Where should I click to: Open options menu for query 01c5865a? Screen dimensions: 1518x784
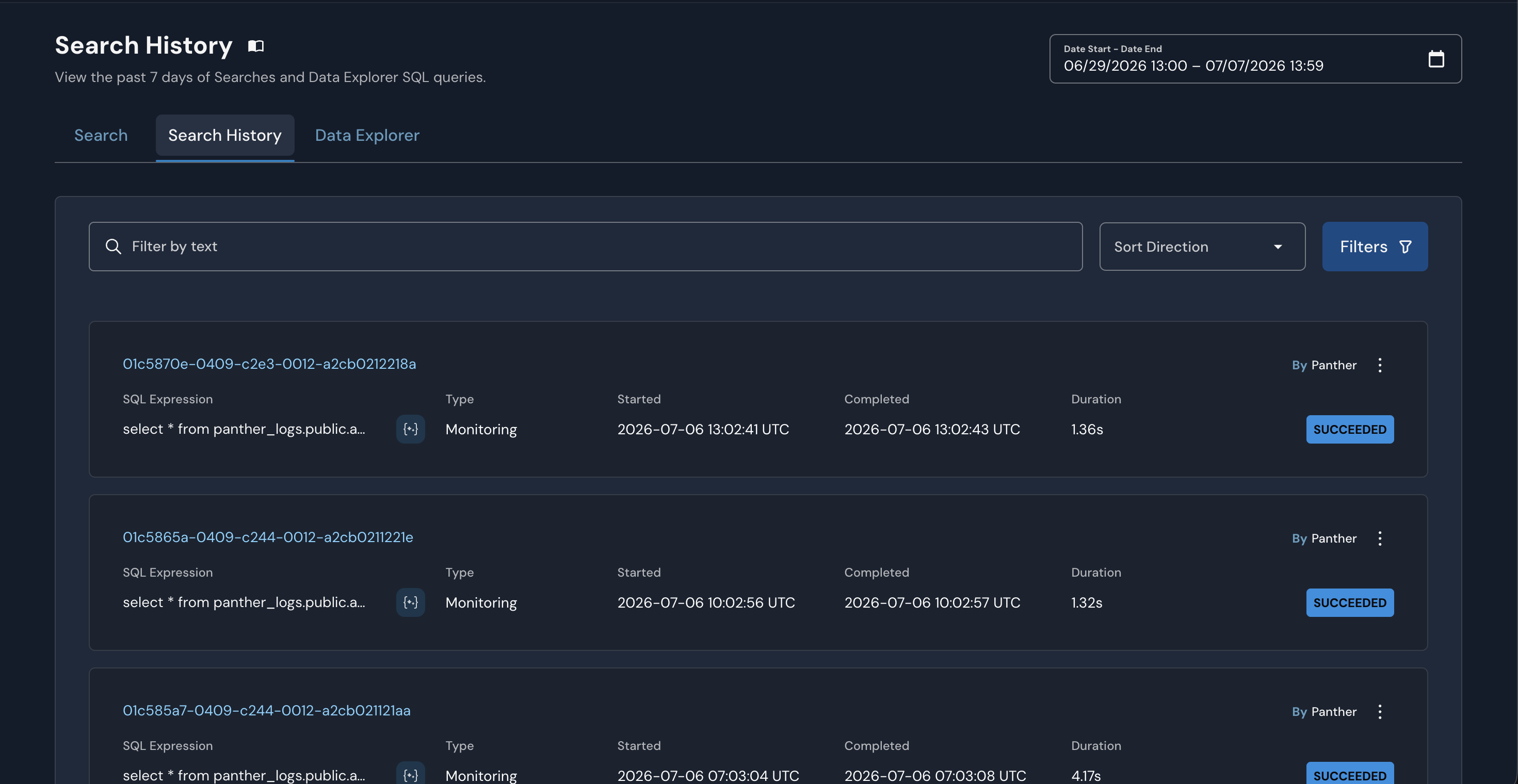pyautogui.click(x=1380, y=538)
